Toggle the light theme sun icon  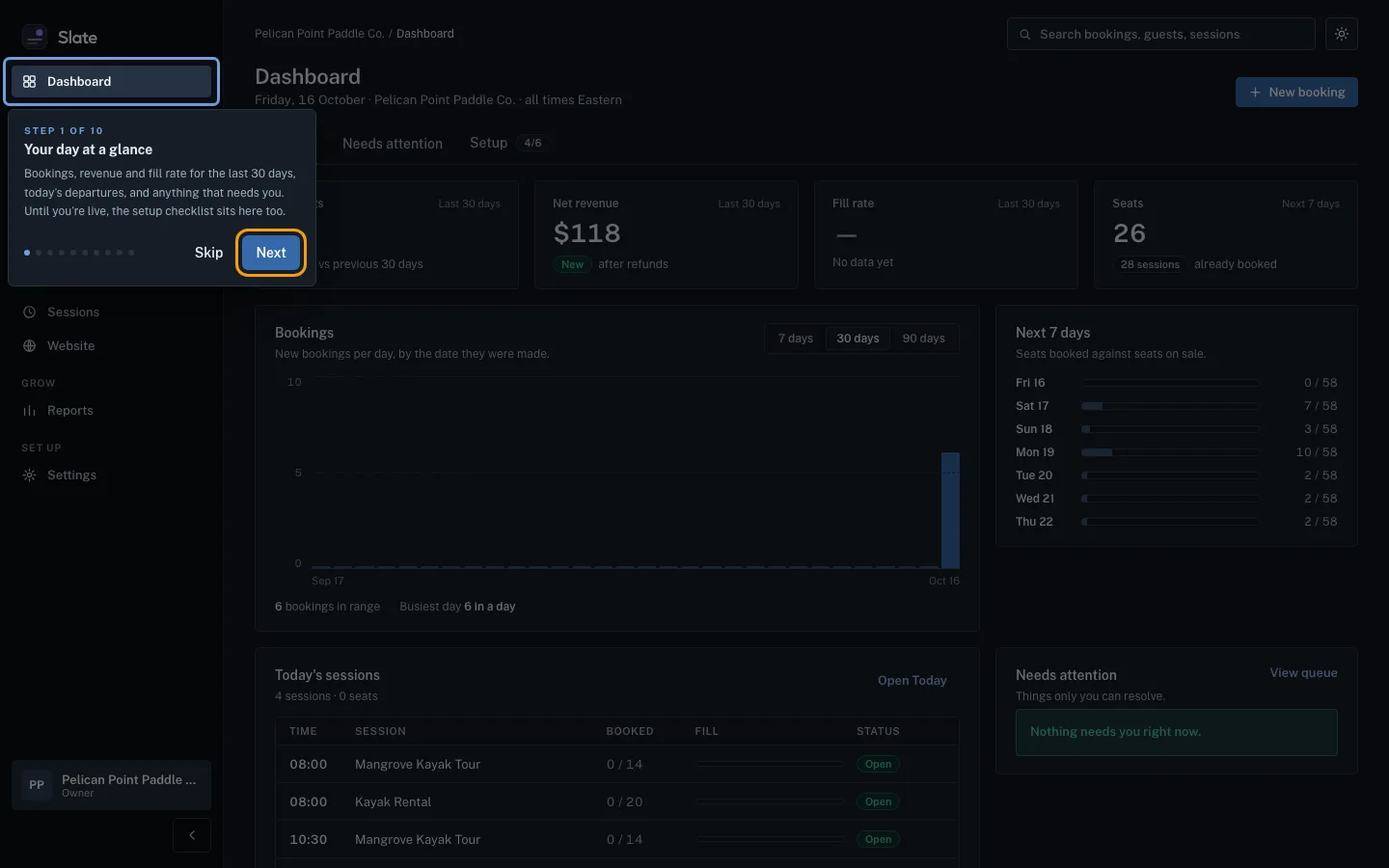1342,34
